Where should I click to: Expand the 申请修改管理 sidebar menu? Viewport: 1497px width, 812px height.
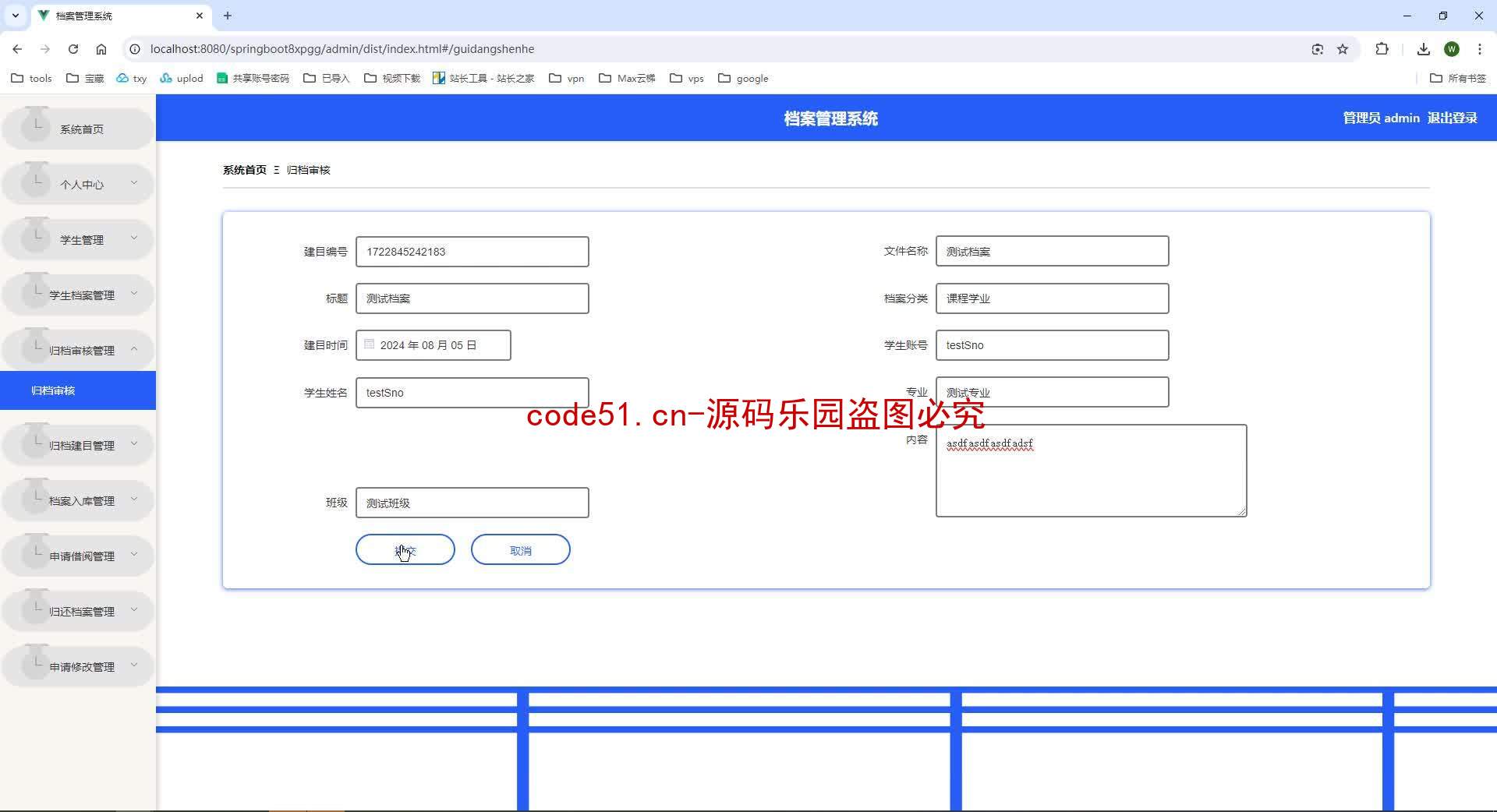click(x=78, y=667)
